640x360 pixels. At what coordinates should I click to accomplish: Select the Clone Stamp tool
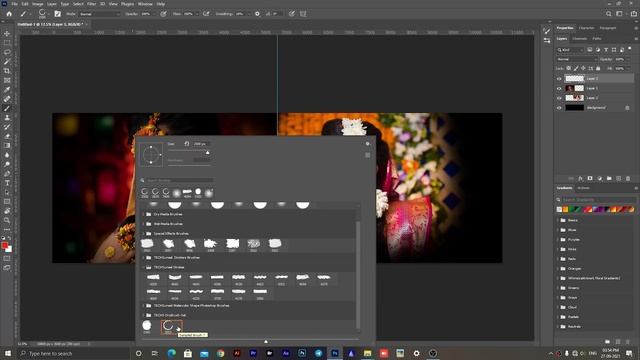[x=7, y=118]
